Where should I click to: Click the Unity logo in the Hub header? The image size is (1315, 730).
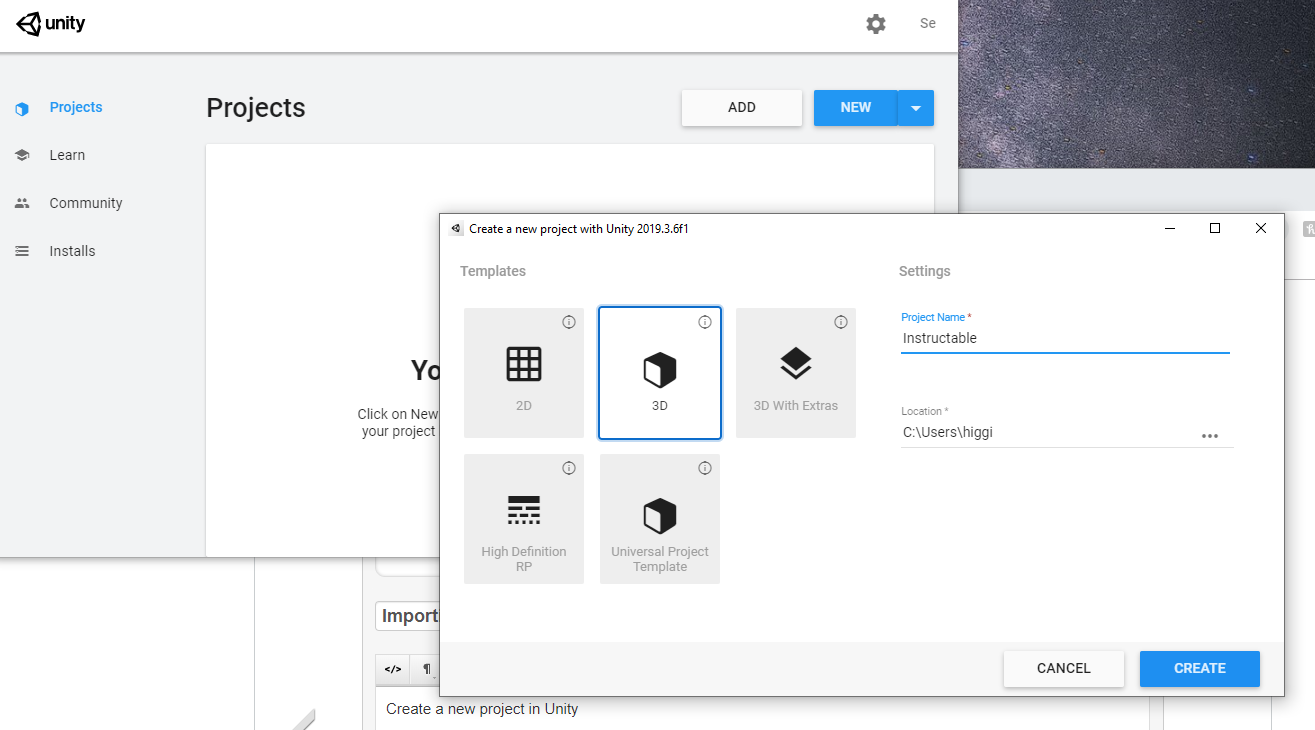click(x=51, y=24)
